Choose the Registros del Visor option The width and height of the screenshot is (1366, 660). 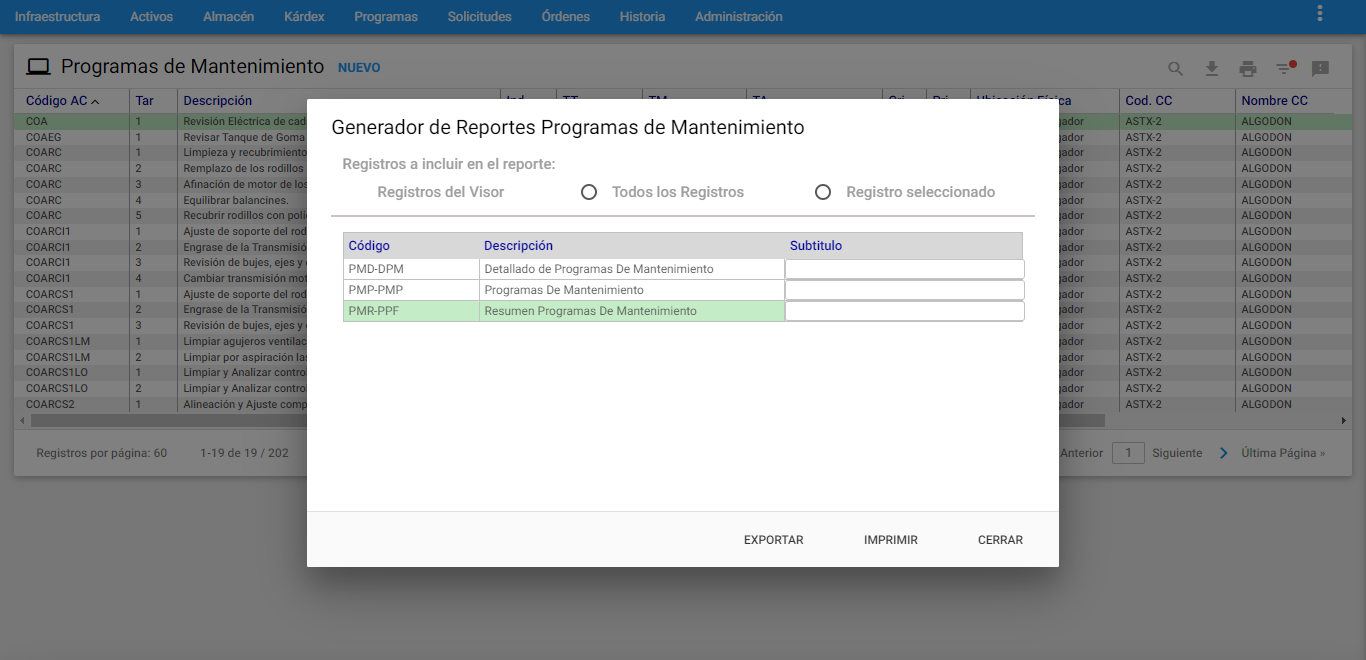(x=440, y=192)
